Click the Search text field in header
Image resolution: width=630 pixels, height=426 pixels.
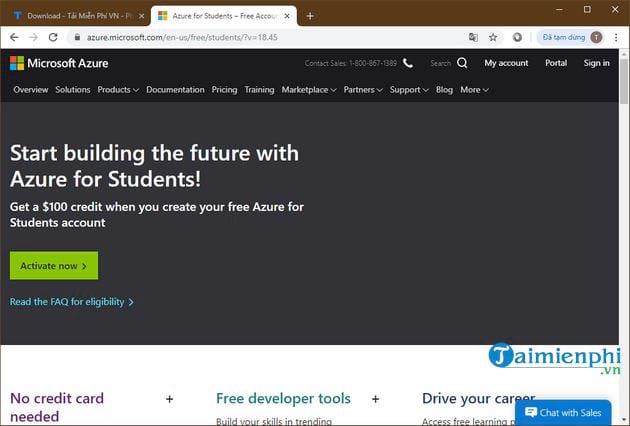pos(441,63)
